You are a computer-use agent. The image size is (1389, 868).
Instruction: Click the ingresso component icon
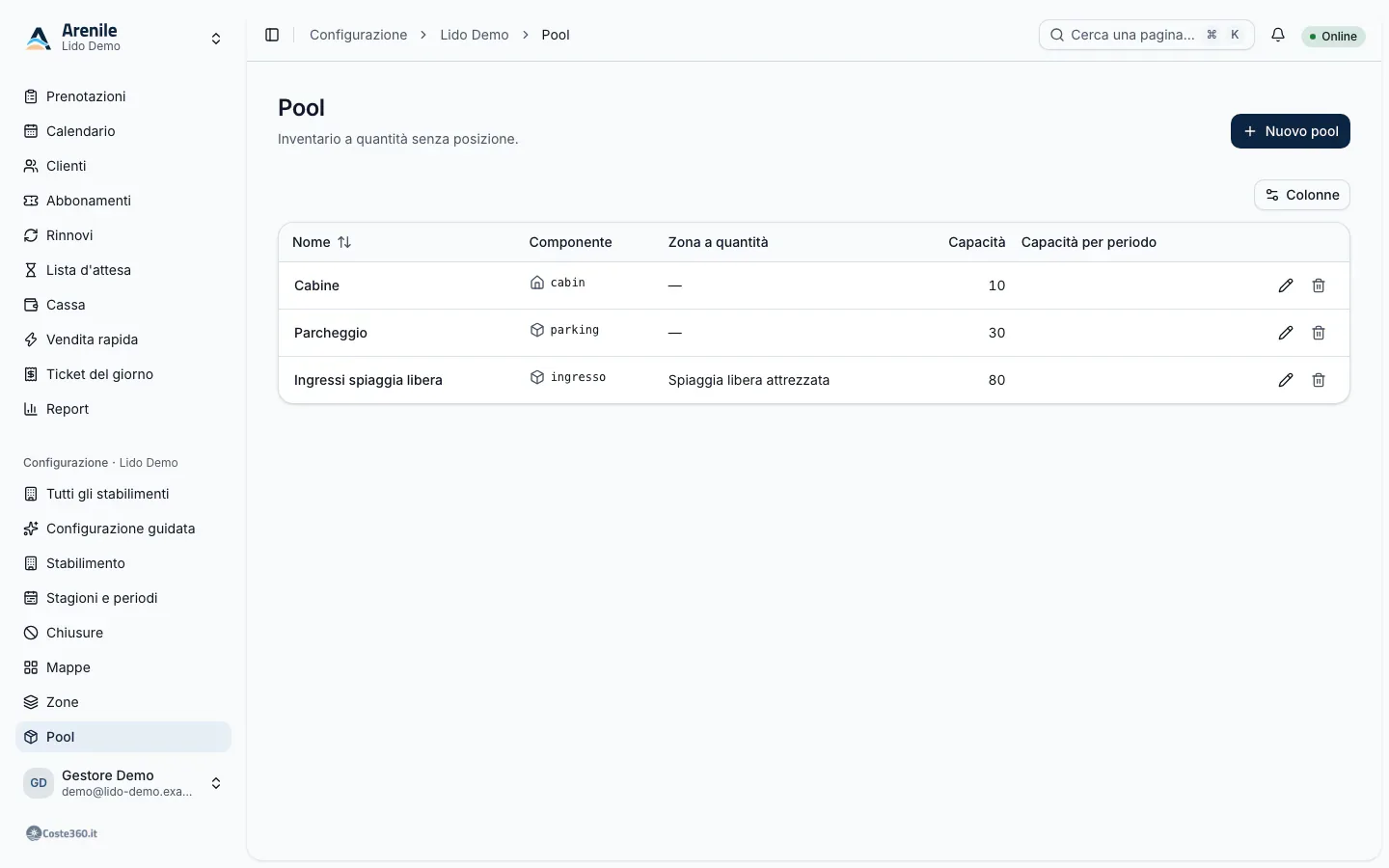point(537,377)
